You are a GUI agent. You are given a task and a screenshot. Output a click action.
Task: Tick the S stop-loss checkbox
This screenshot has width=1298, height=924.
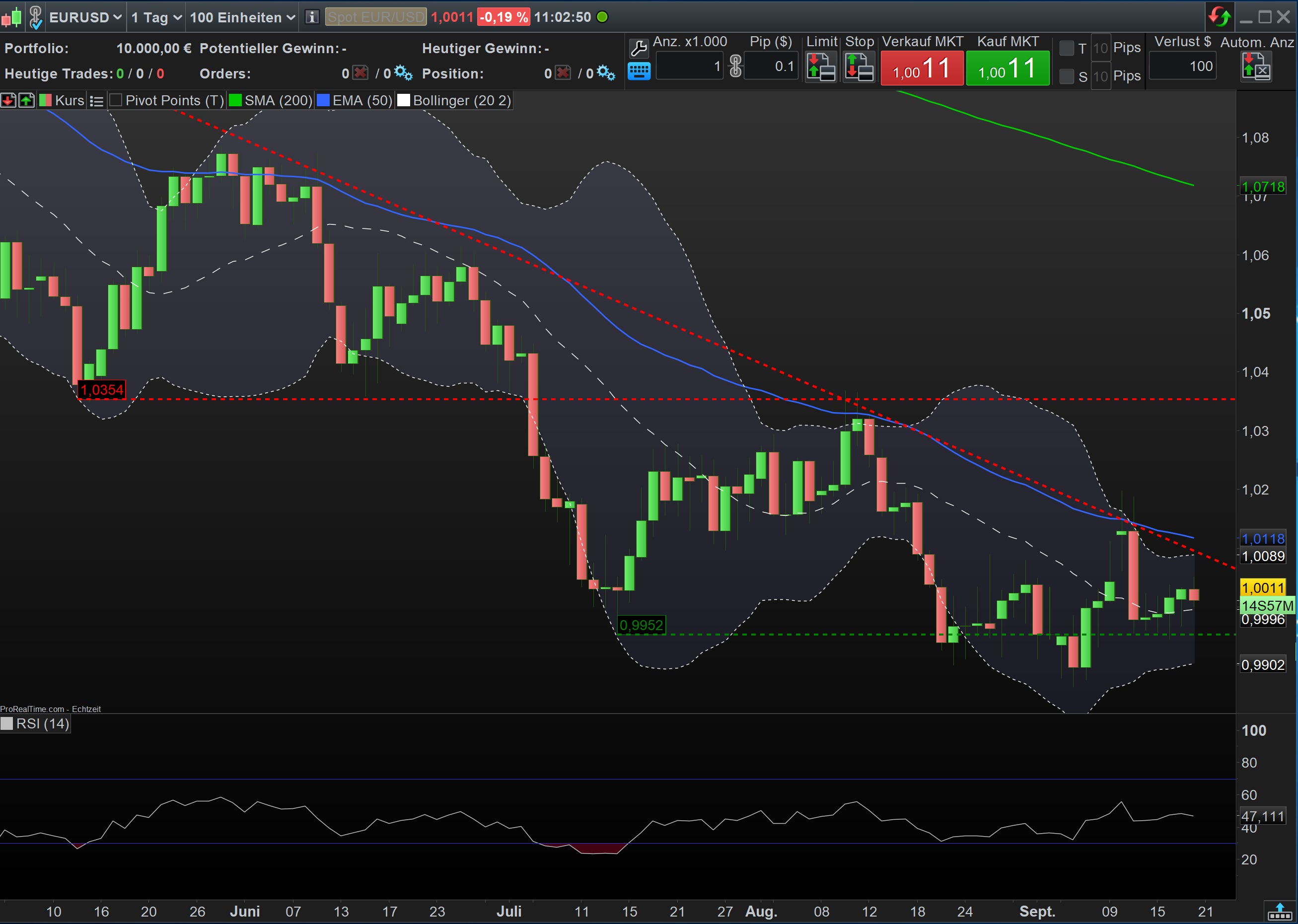(x=1067, y=75)
